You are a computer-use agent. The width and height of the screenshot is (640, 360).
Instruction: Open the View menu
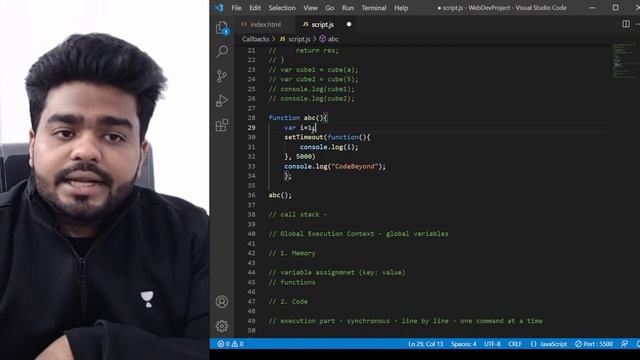click(x=310, y=8)
